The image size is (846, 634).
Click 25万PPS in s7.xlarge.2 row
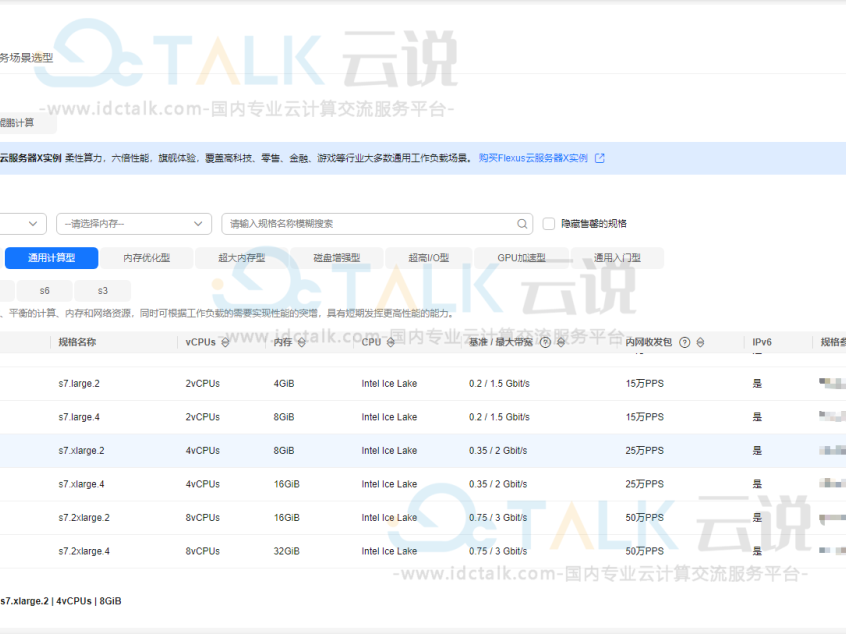pyautogui.click(x=645, y=451)
